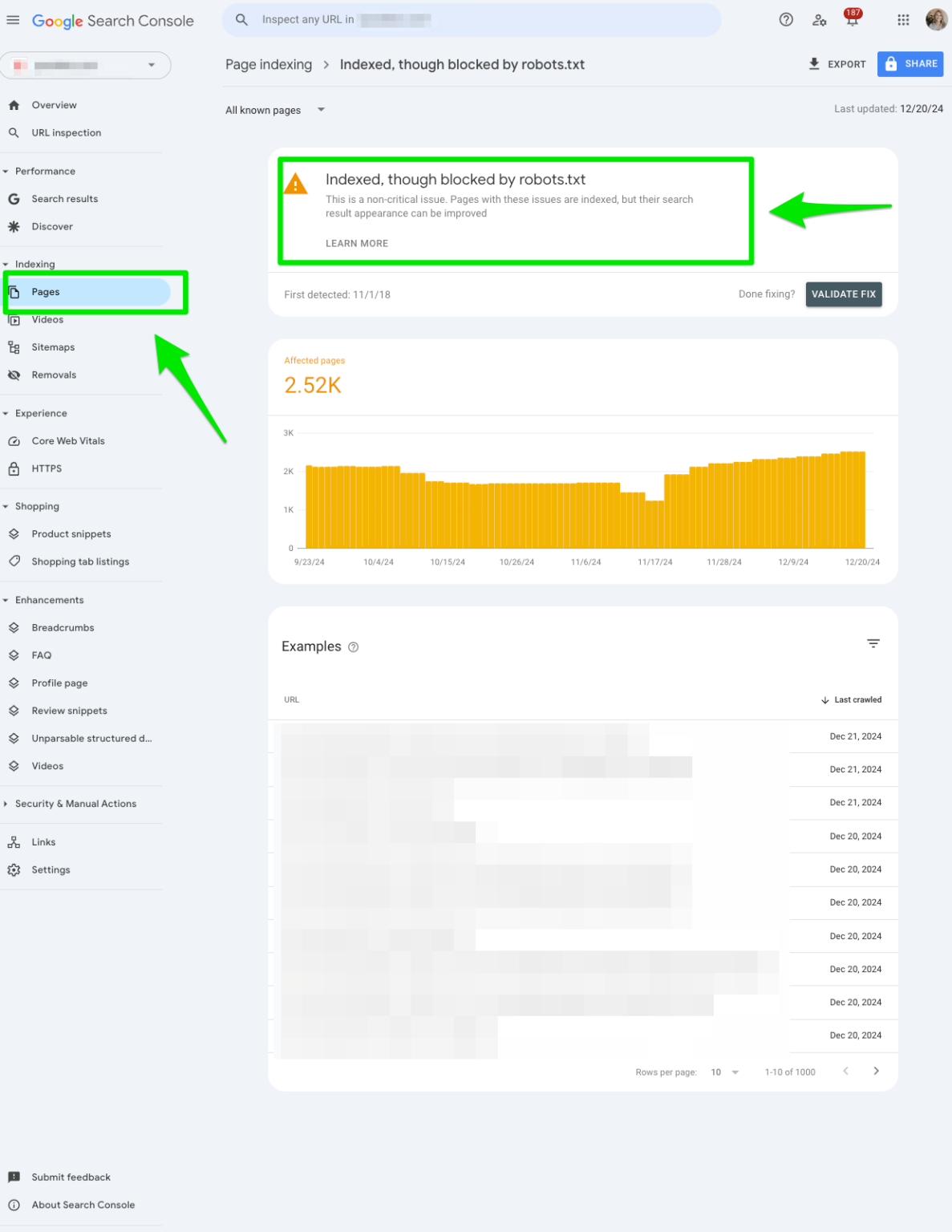
Task: Open the filter icon in Examples panel
Action: coord(873,643)
